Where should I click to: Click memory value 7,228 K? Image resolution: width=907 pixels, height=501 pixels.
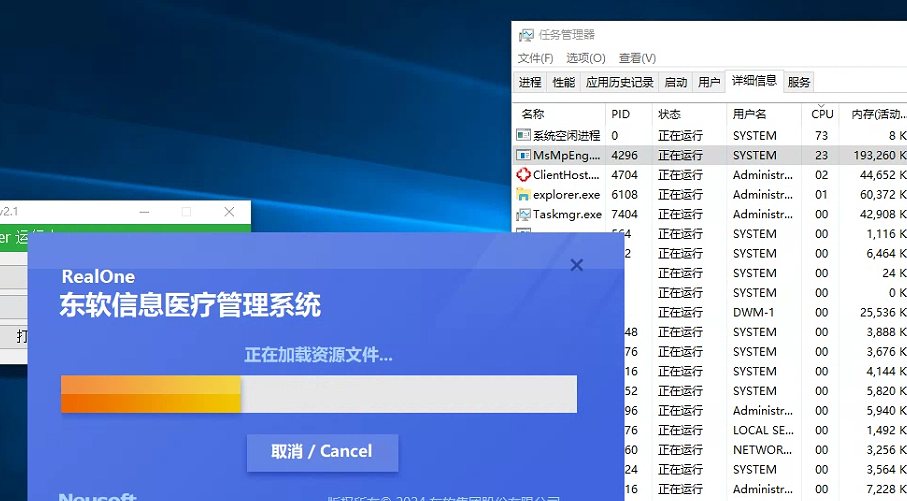886,489
